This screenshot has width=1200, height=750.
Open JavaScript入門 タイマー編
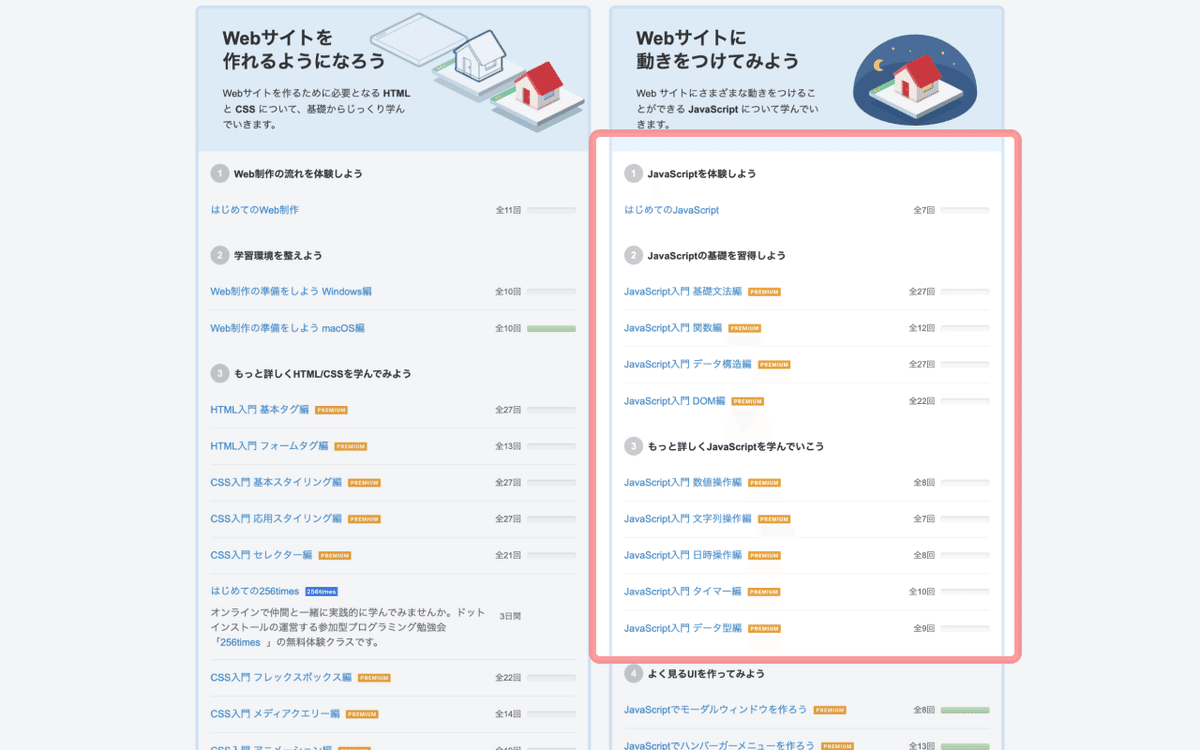click(x=683, y=591)
